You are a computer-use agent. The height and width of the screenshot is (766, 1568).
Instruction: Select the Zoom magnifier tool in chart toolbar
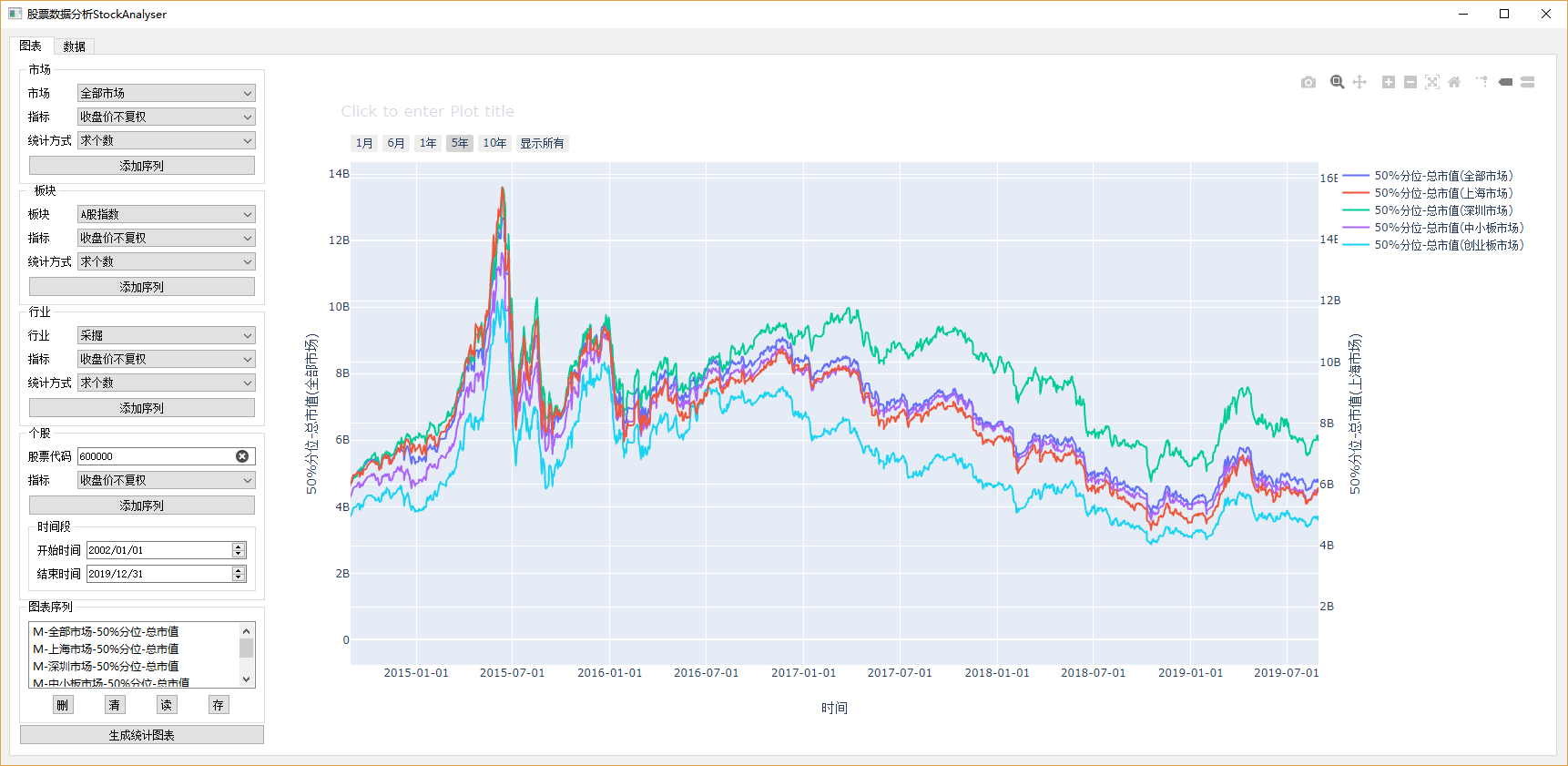(1337, 82)
